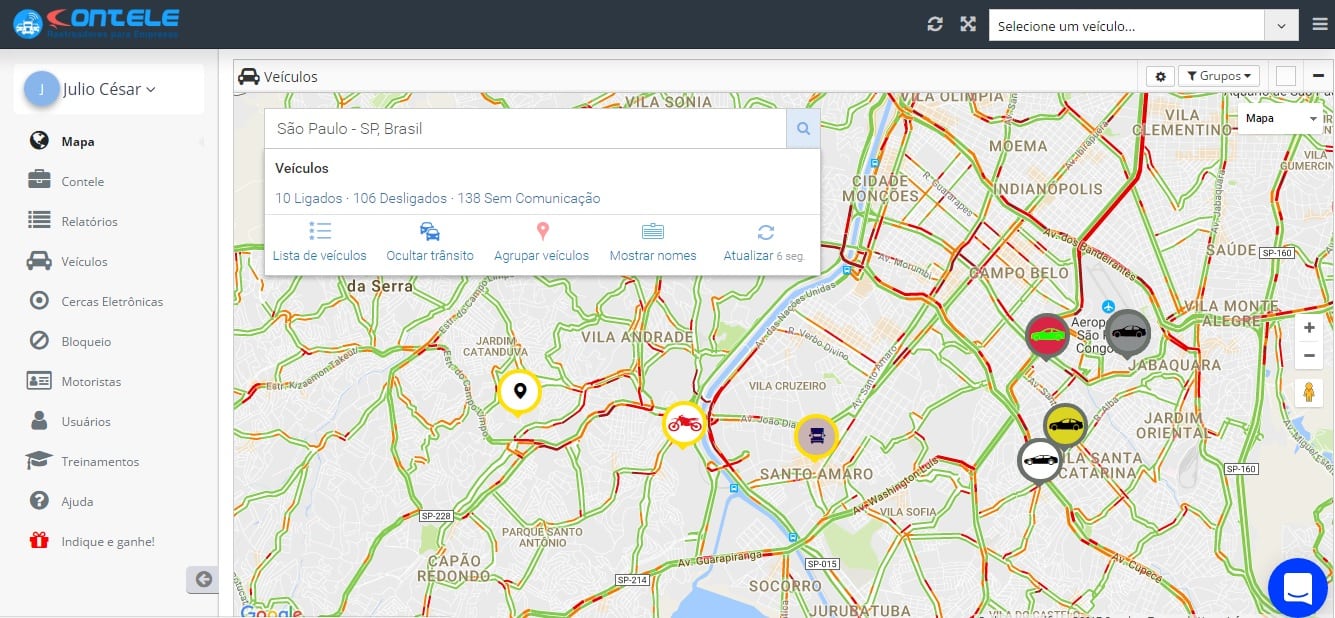1335x618 pixels.
Task: Open the hamburger menu in top bar
Action: (x=1319, y=25)
